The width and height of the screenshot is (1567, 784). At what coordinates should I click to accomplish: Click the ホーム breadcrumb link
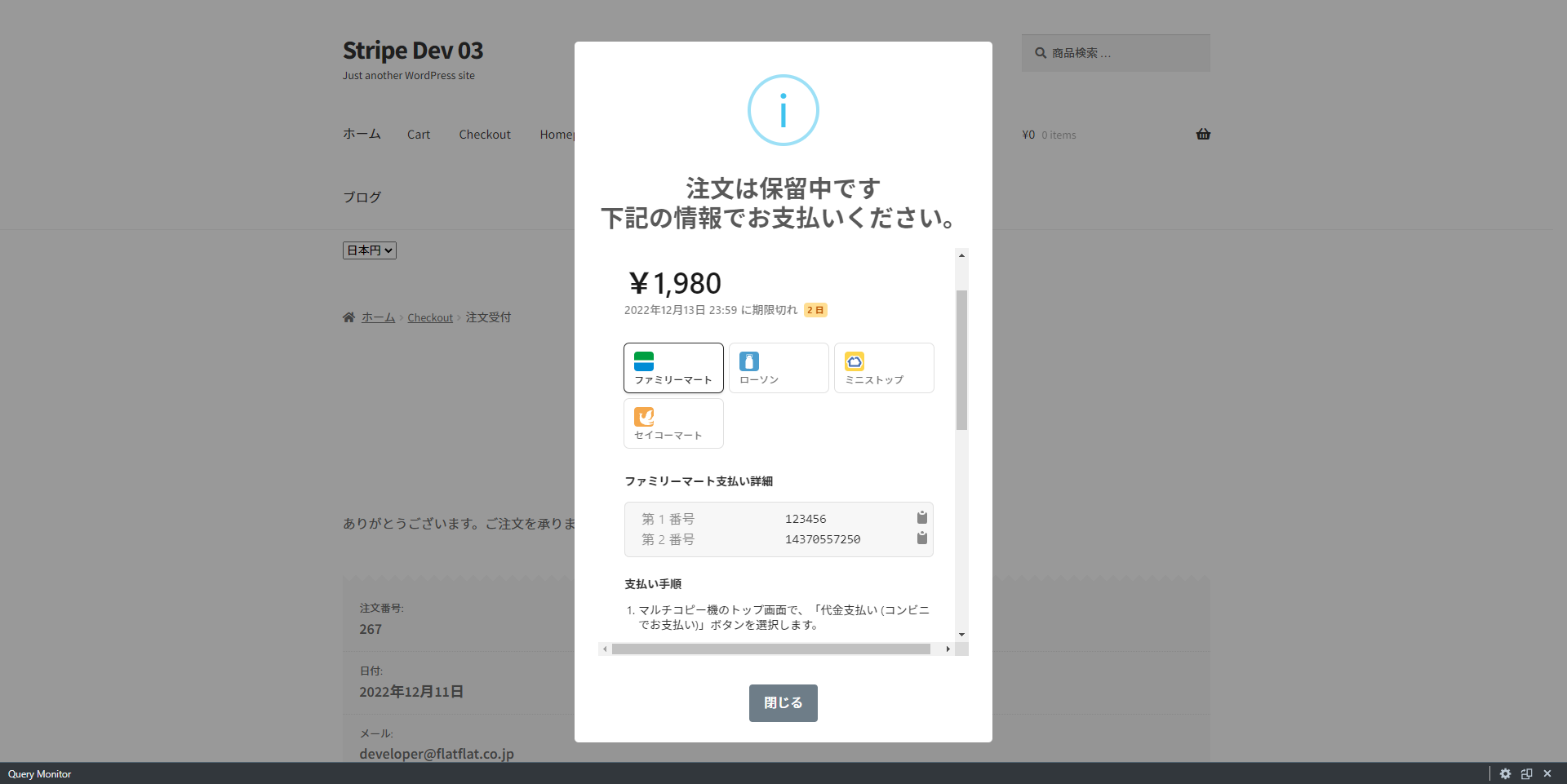(x=378, y=317)
